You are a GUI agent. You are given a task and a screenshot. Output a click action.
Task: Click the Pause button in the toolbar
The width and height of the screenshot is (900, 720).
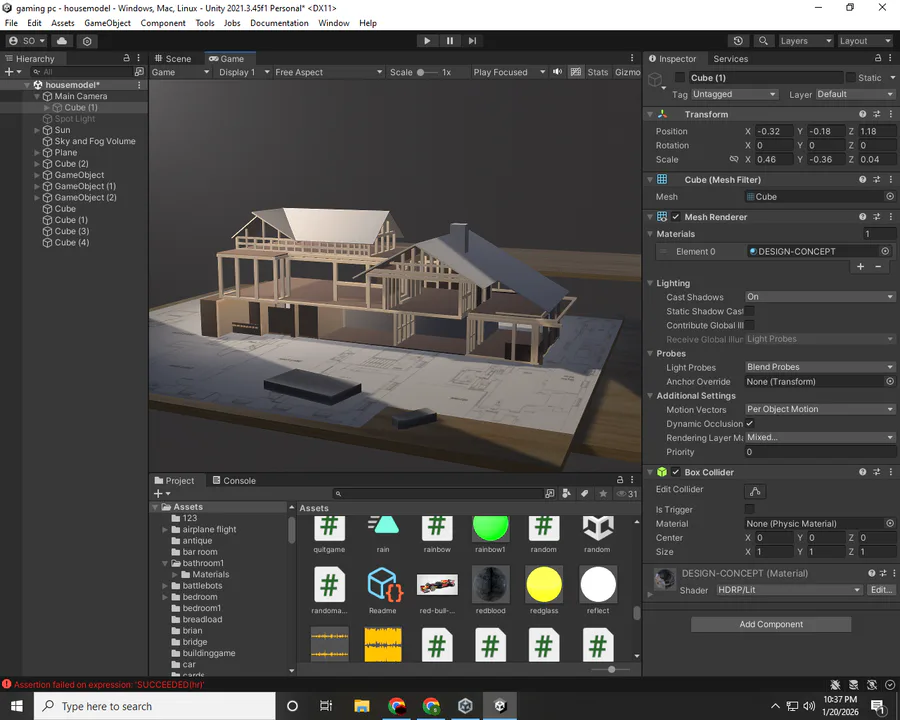point(449,41)
